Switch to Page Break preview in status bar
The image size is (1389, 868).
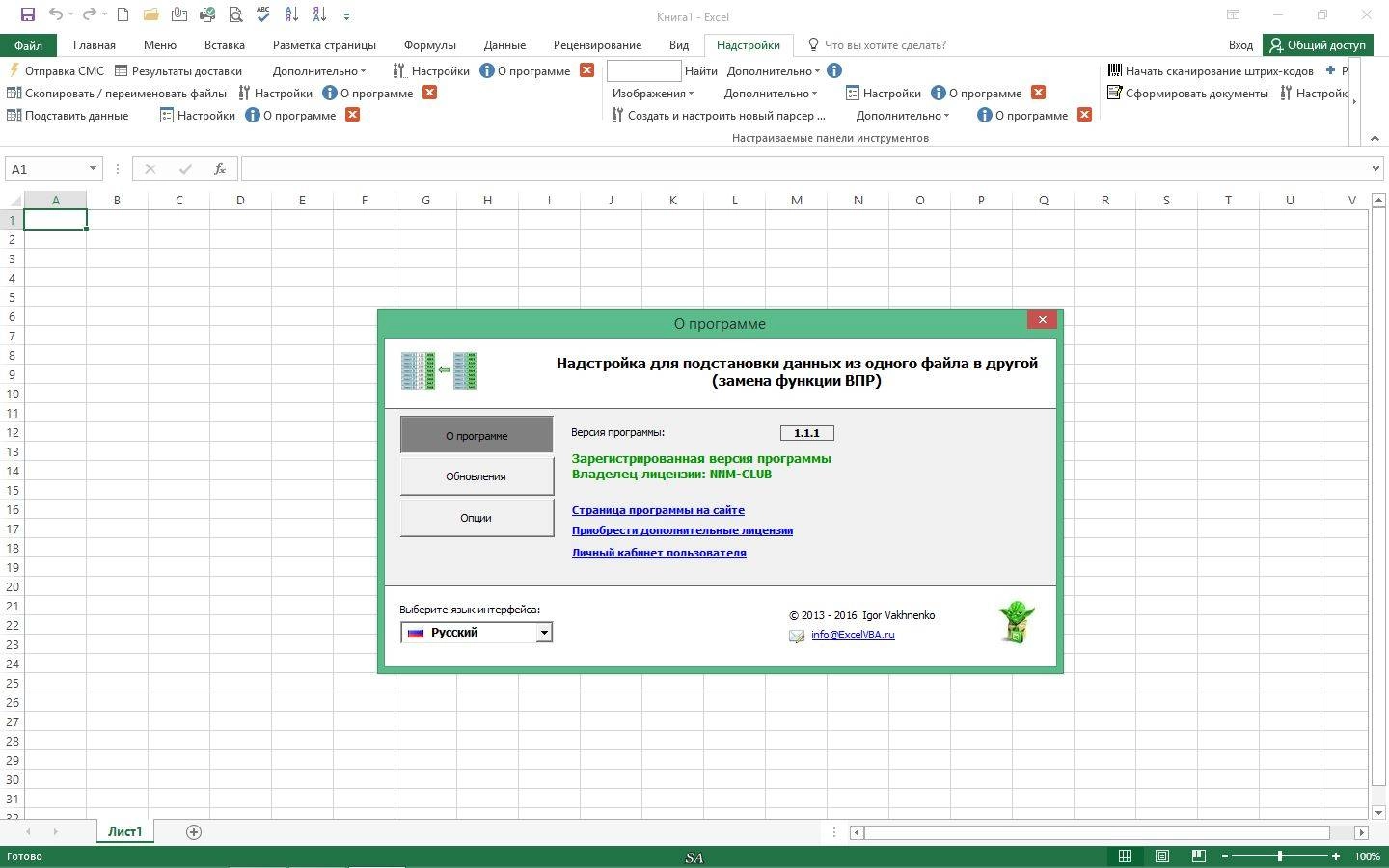1199,856
